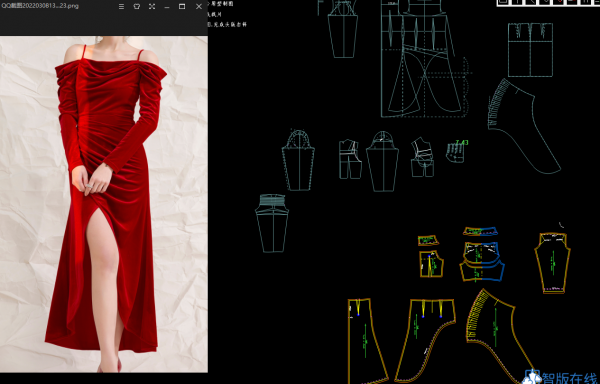
Task: Toggle fullscreen mode in the image viewer
Action: pyautogui.click(x=152, y=7)
